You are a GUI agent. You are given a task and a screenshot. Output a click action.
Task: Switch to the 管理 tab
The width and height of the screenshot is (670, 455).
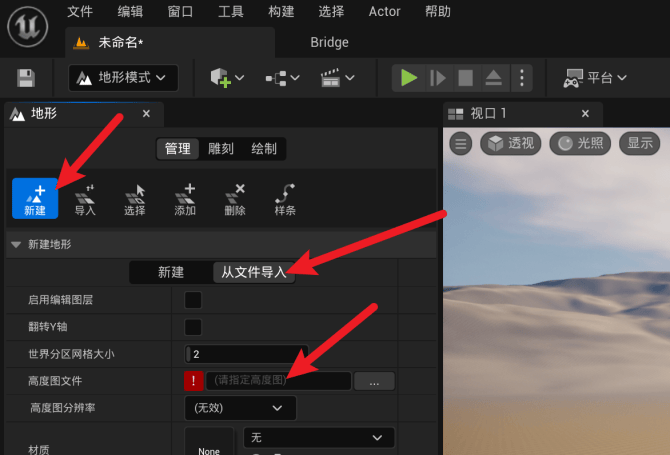point(178,149)
